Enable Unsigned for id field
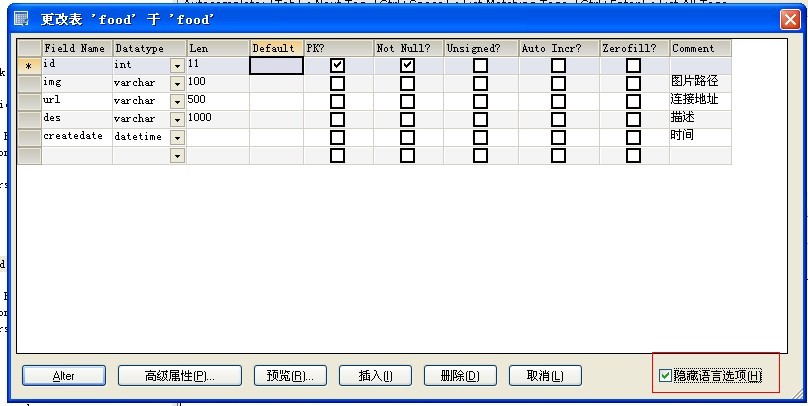 (481, 65)
